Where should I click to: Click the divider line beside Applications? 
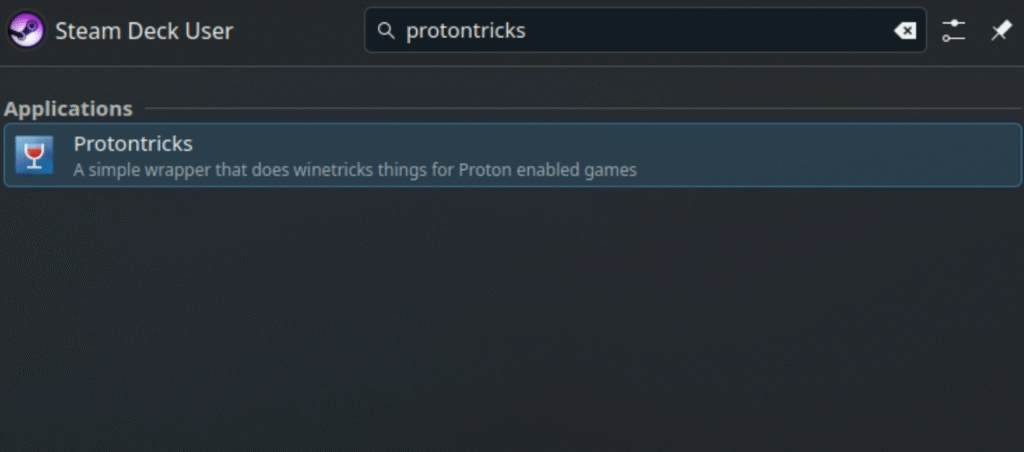(x=583, y=108)
